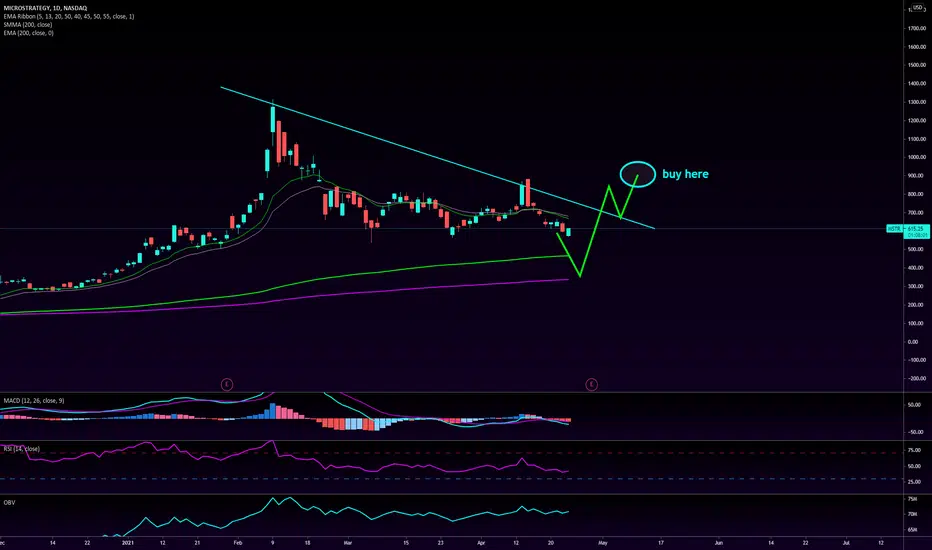Click the Feb date axis label
932x550 pixels.
click(x=238, y=543)
